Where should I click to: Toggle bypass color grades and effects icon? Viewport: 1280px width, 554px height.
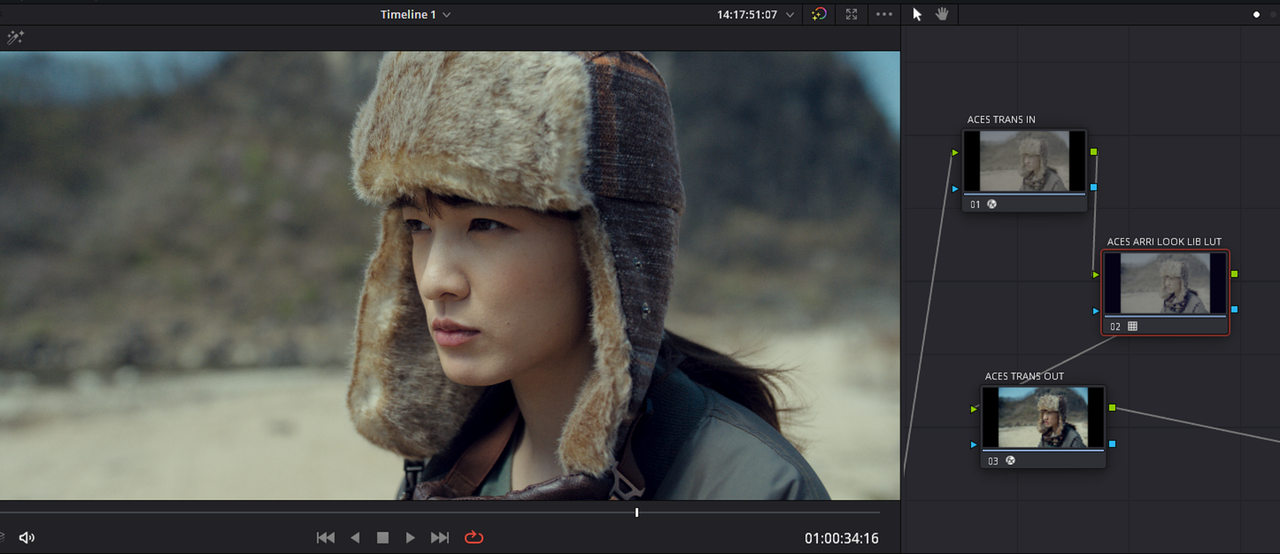pyautogui.click(x=819, y=15)
